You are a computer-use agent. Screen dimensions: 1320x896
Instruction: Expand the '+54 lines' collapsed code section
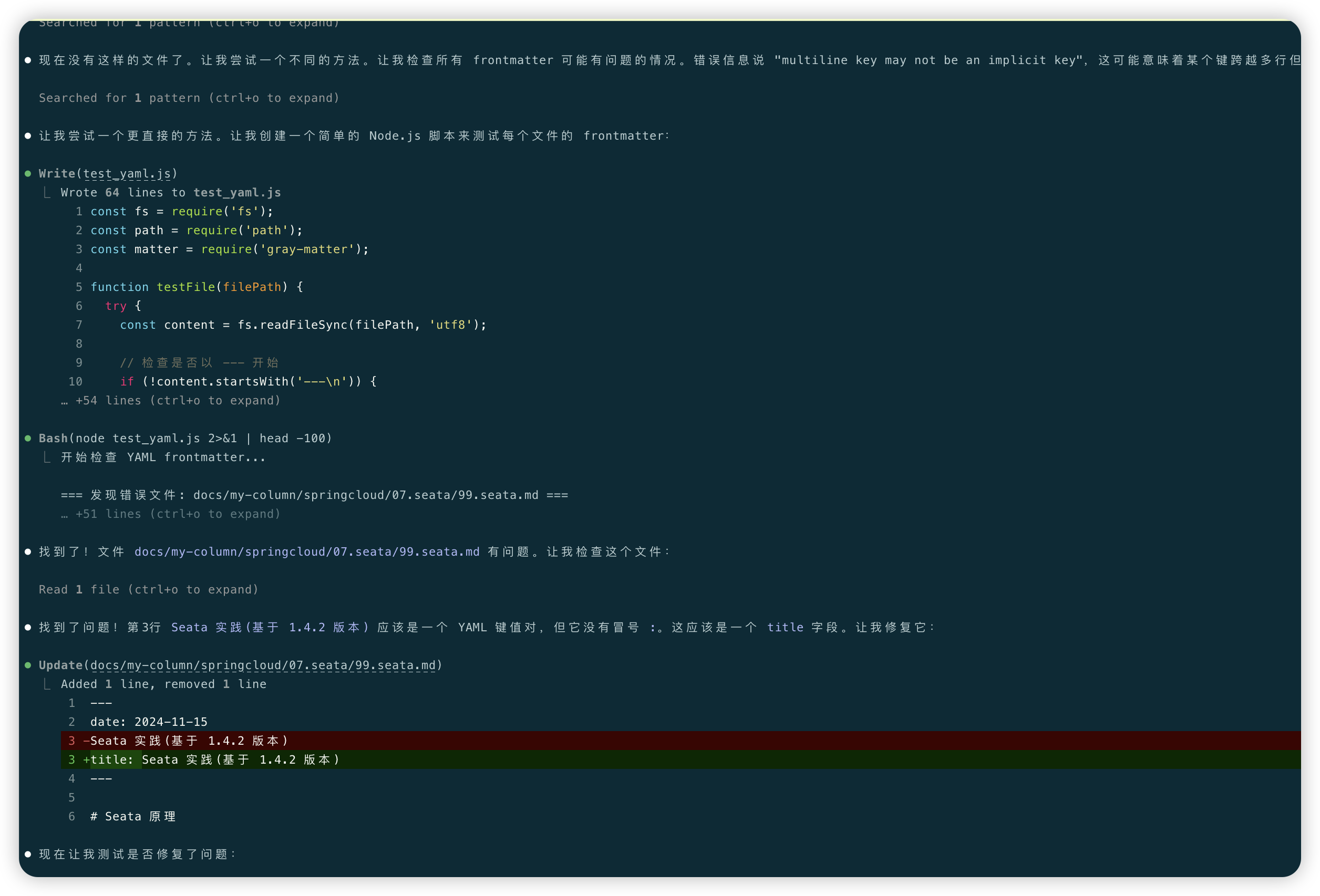(x=170, y=400)
